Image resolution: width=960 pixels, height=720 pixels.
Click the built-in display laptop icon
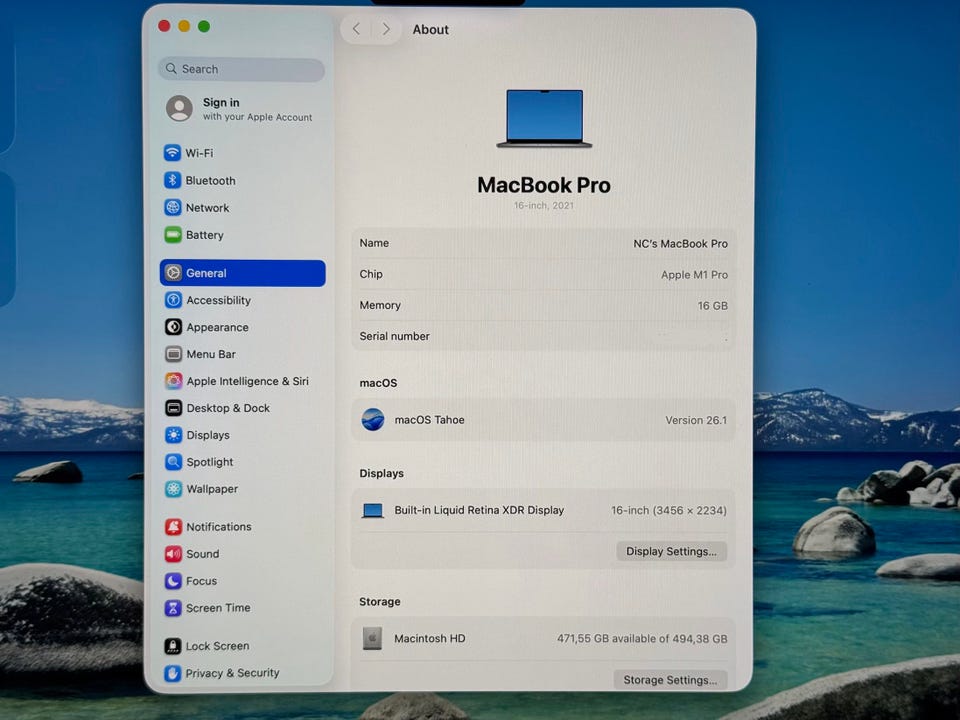click(x=372, y=511)
